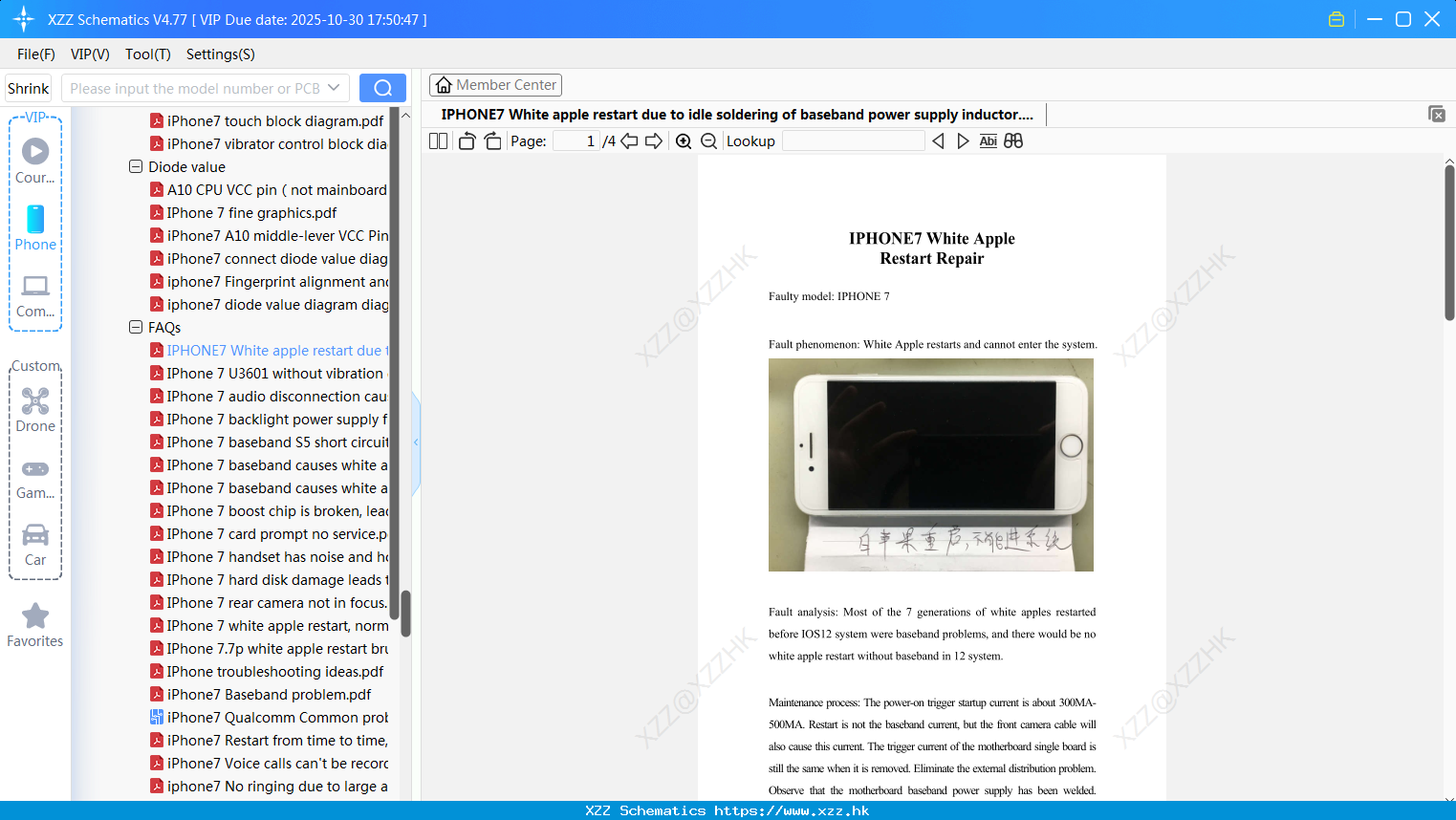Viewport: 1456px width, 820px height.
Task: Open IPhone 7 rear camera not in focus
Action: pyautogui.click(x=269, y=602)
